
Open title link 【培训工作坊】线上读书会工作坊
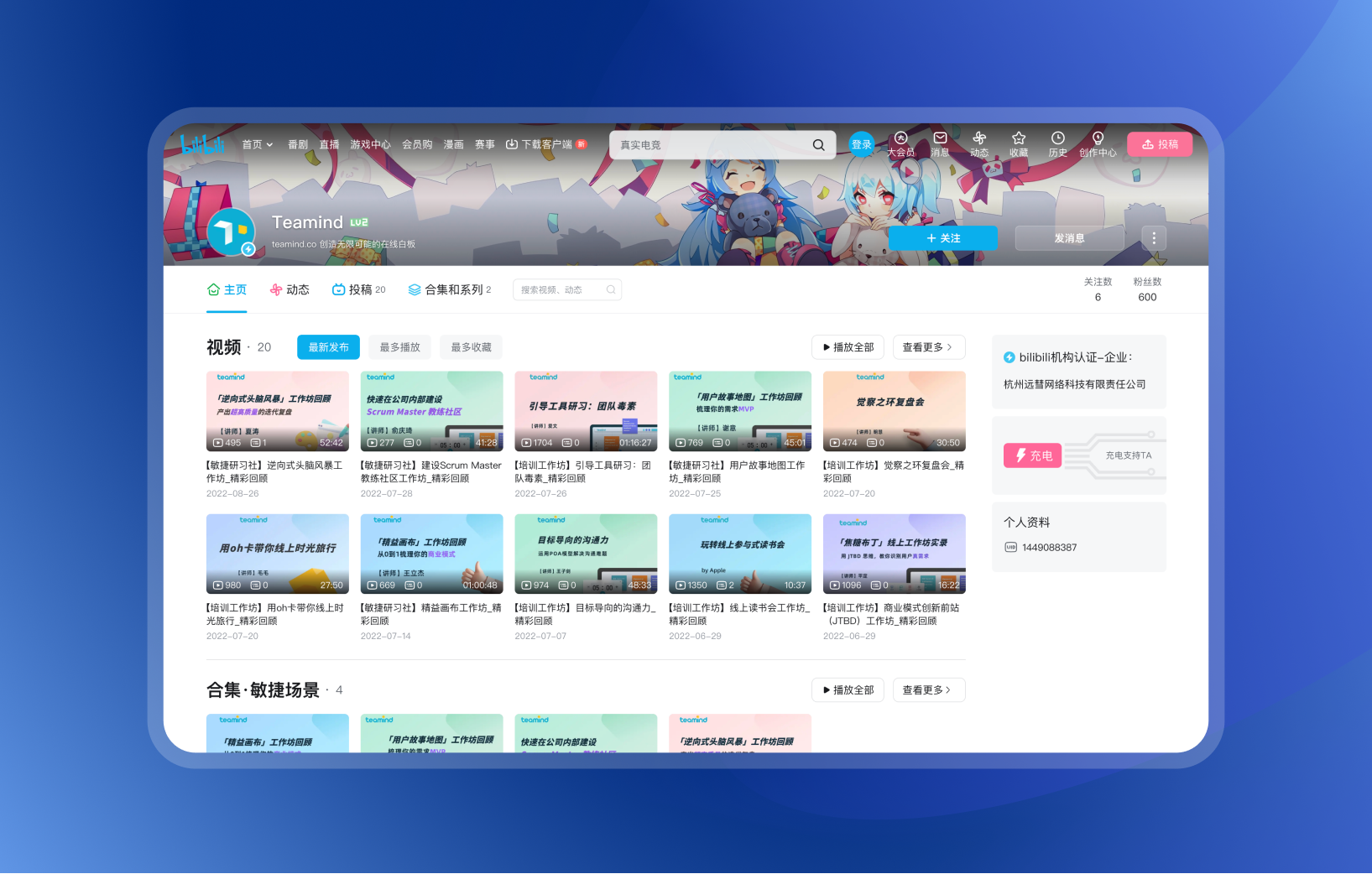(739, 615)
